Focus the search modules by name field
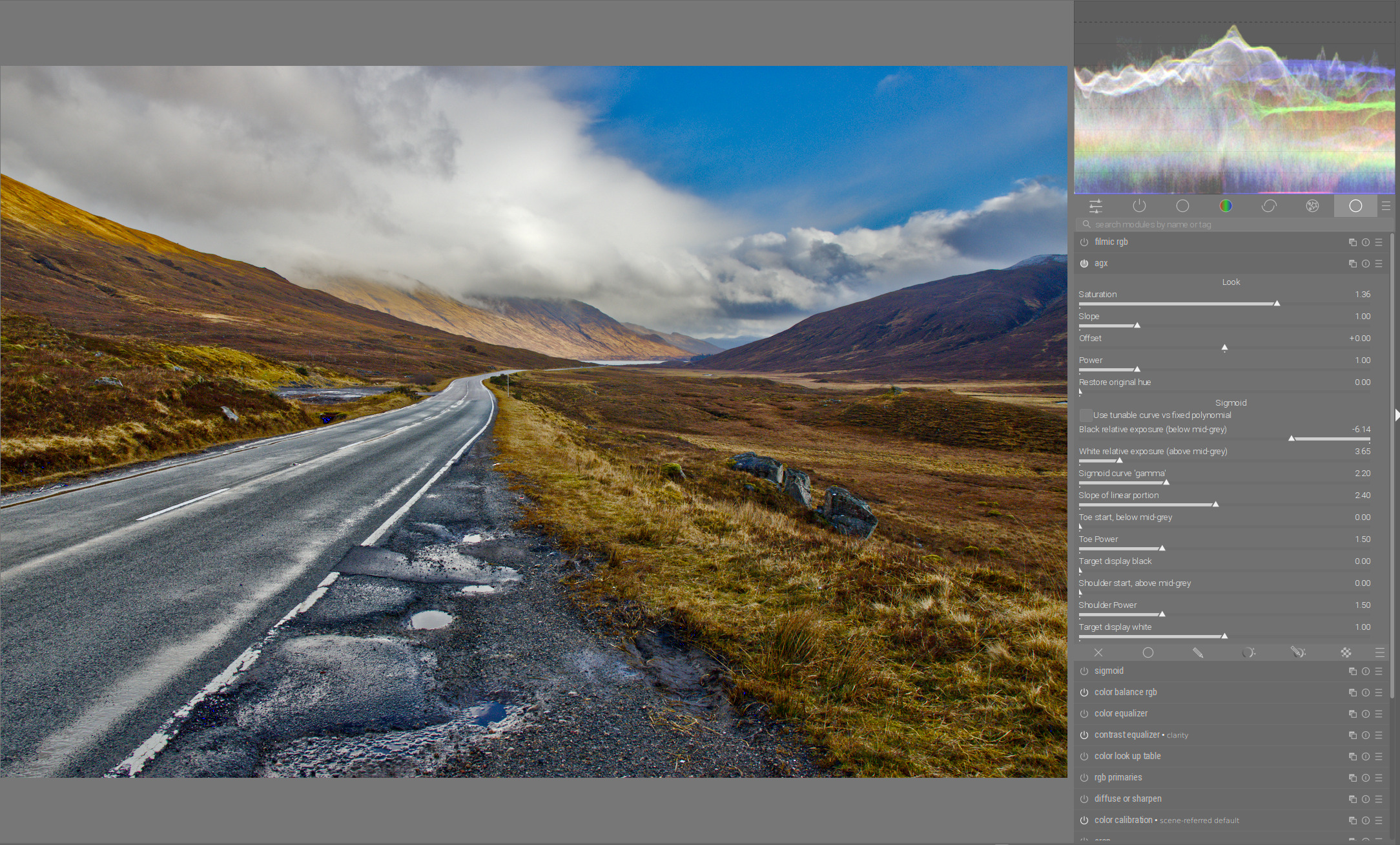The height and width of the screenshot is (845, 1400). tap(1233, 224)
